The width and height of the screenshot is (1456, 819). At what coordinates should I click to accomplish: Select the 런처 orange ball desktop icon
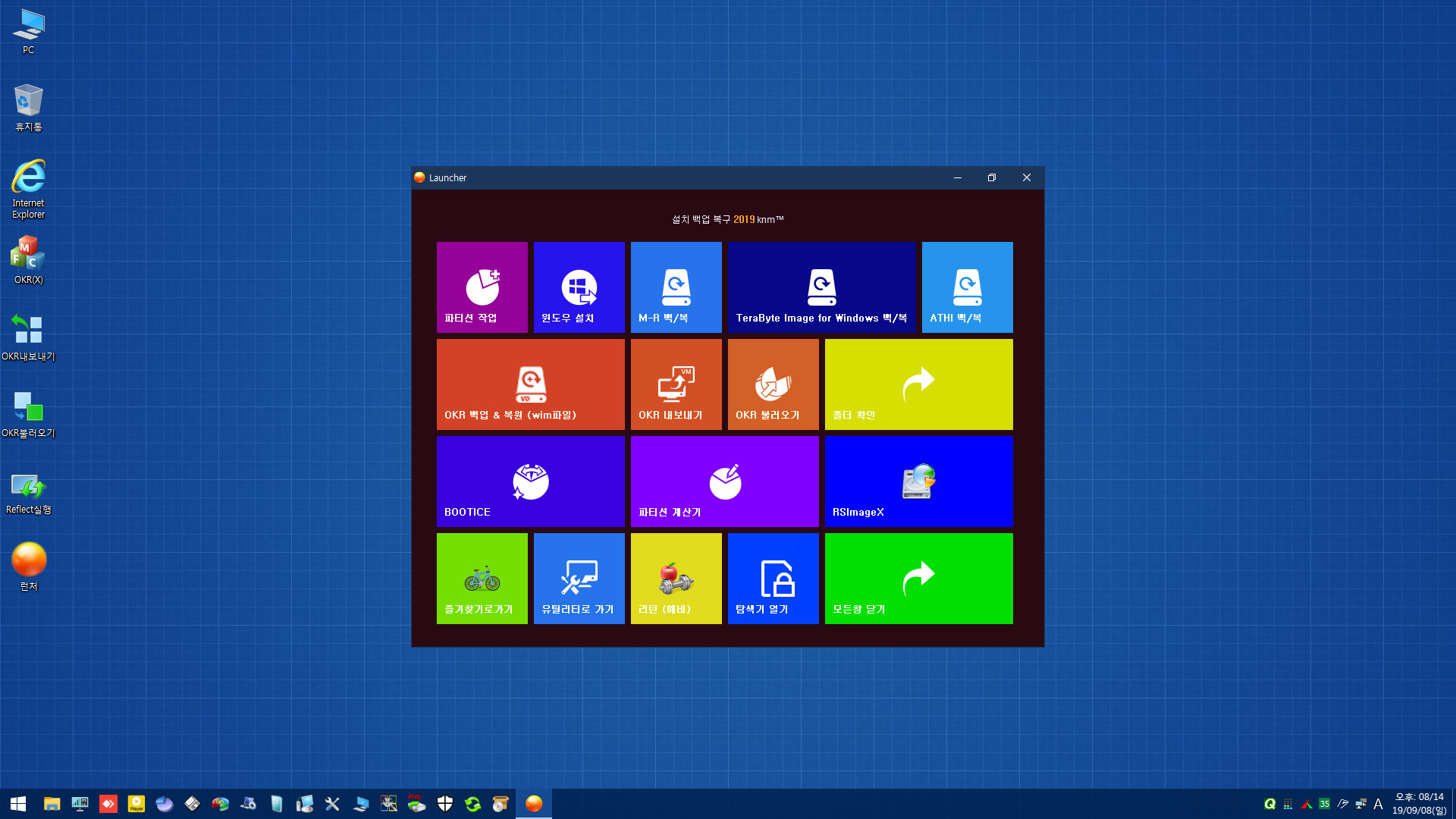28,566
